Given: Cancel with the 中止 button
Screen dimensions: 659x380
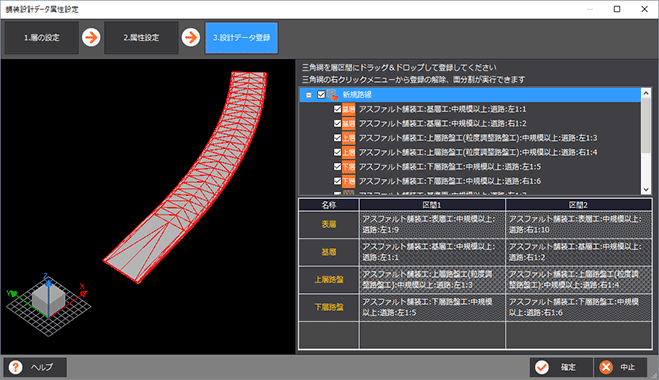Looking at the screenshot, I should 620,367.
